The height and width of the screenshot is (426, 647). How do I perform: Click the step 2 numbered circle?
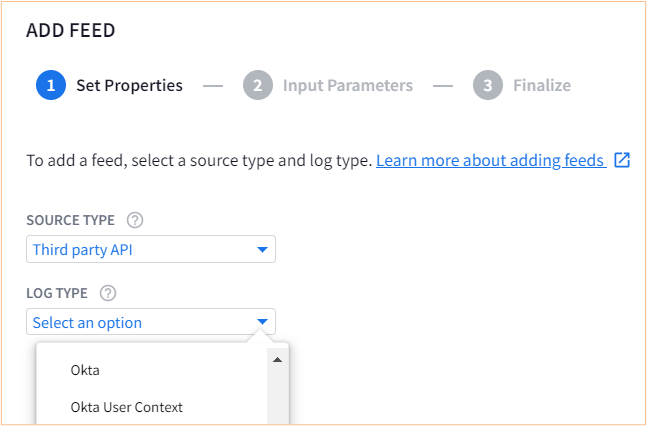257,85
